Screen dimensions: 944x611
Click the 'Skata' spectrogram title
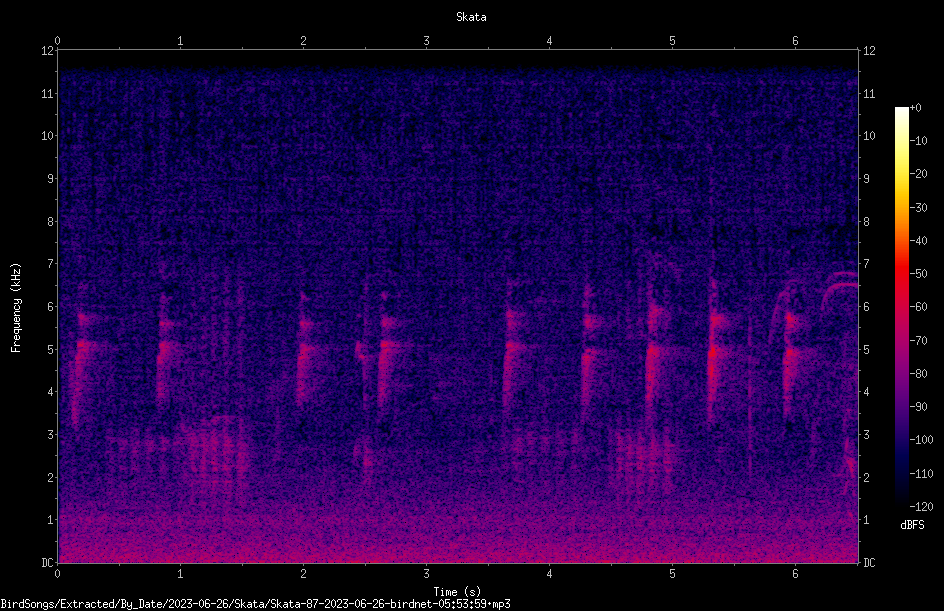471,17
